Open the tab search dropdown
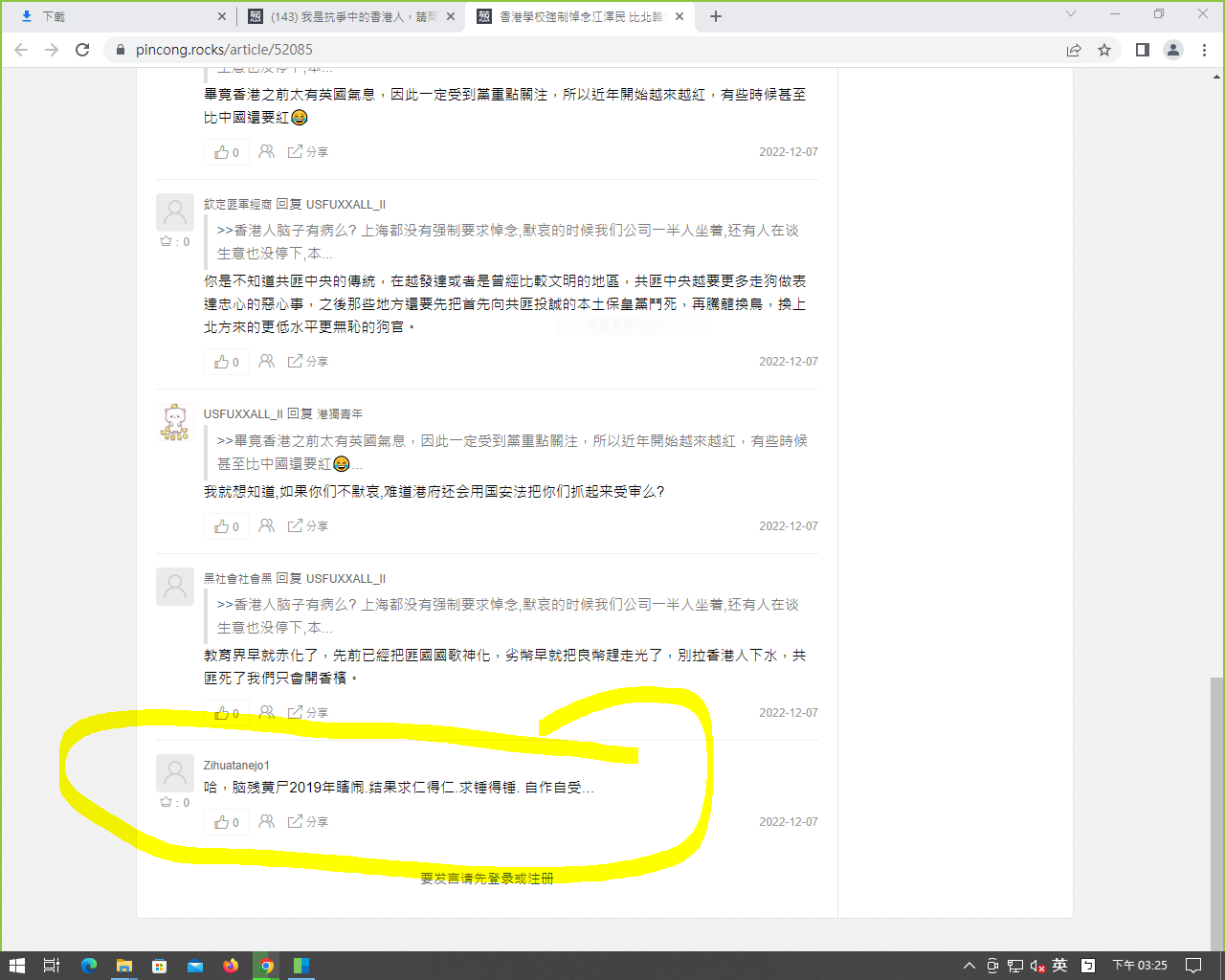1225x980 pixels. 1071,13
